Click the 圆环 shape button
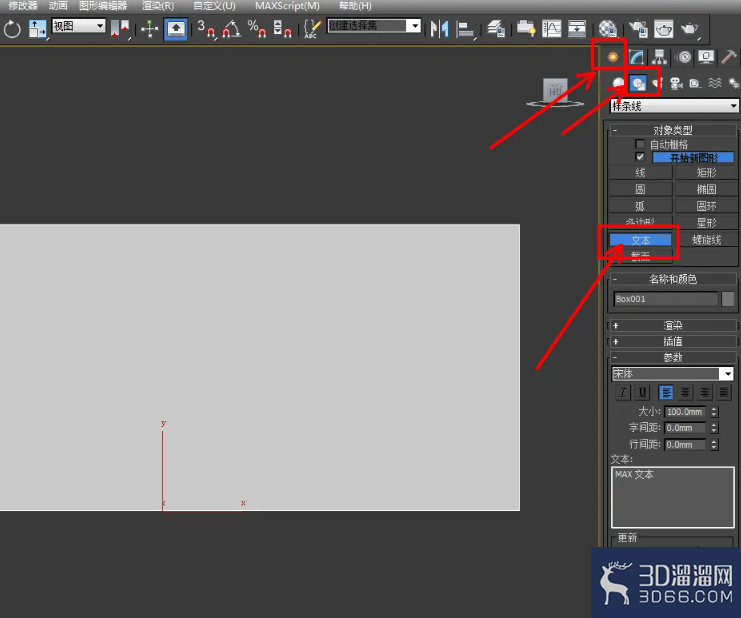This screenshot has height=618, width=741. (x=706, y=206)
